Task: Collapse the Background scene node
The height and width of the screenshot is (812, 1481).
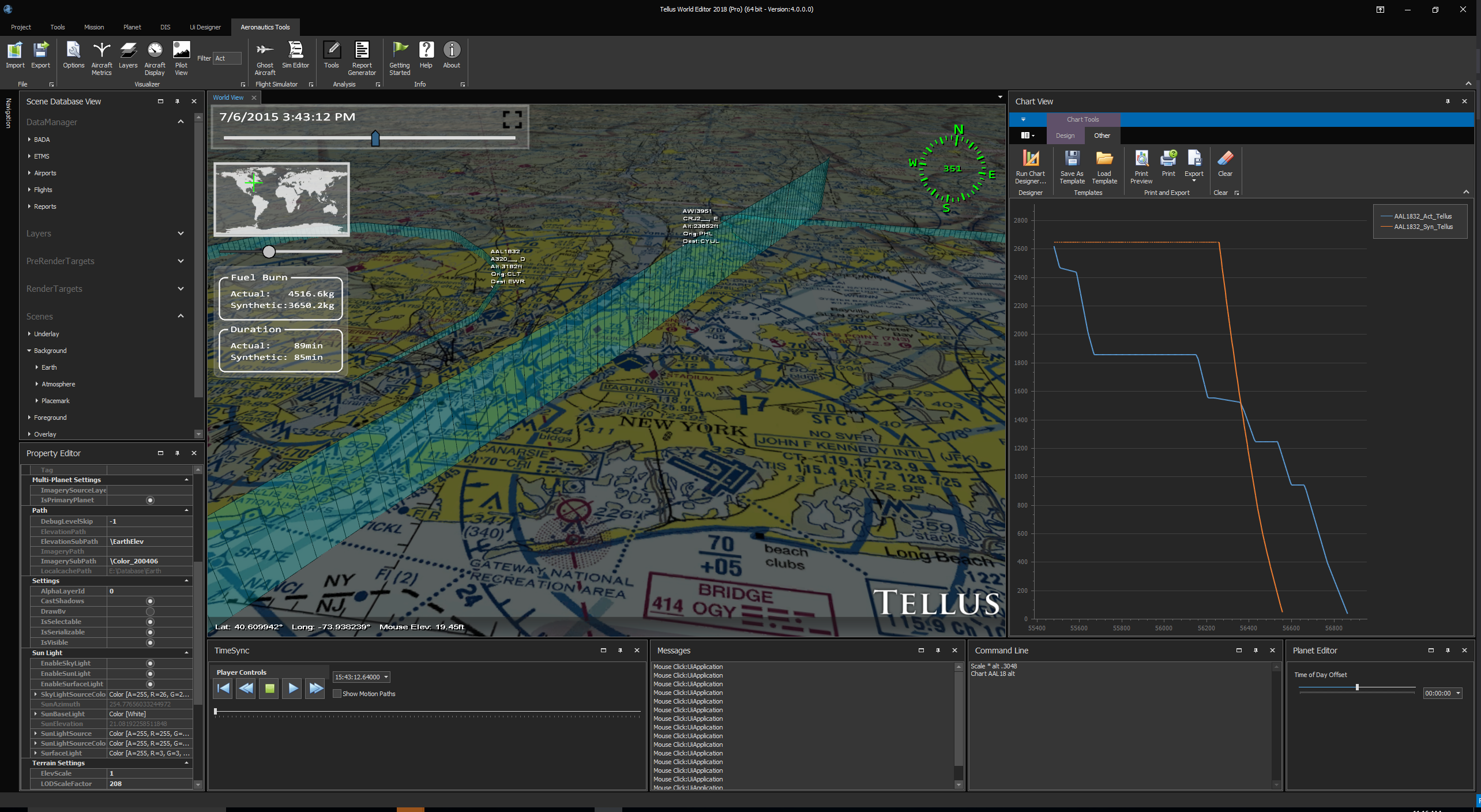Action: point(29,351)
